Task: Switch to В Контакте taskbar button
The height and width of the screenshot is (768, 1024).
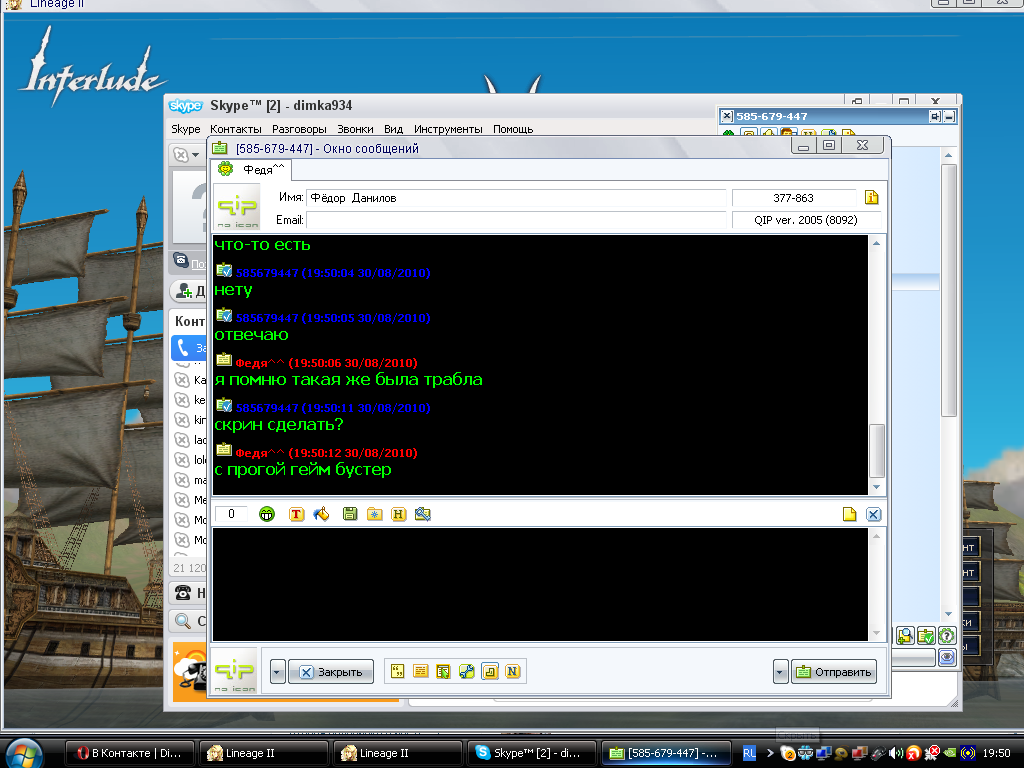Action: pos(130,753)
